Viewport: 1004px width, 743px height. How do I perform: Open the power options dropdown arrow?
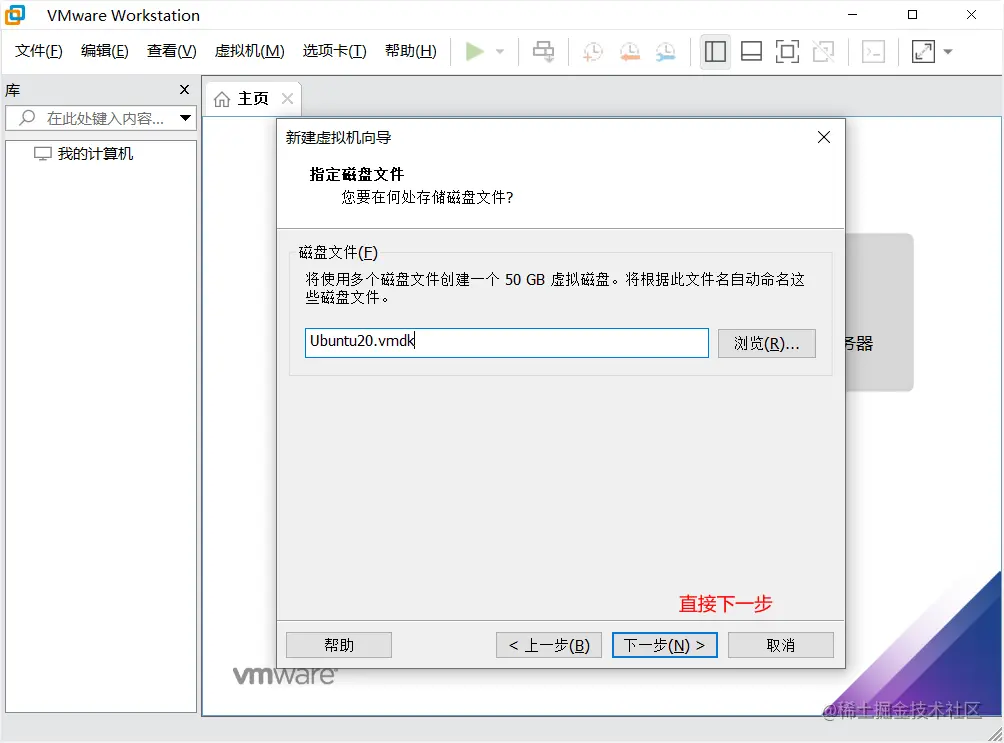click(x=500, y=51)
